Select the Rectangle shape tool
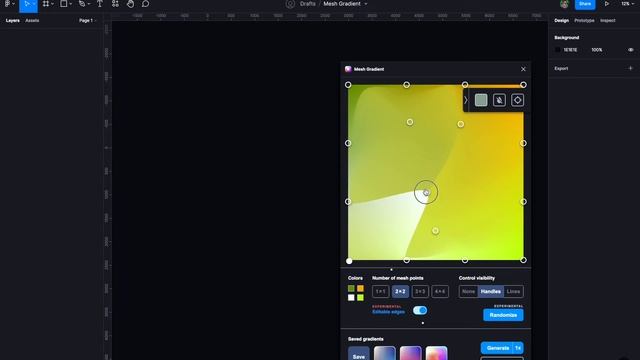The height and width of the screenshot is (360, 640). (64, 4)
